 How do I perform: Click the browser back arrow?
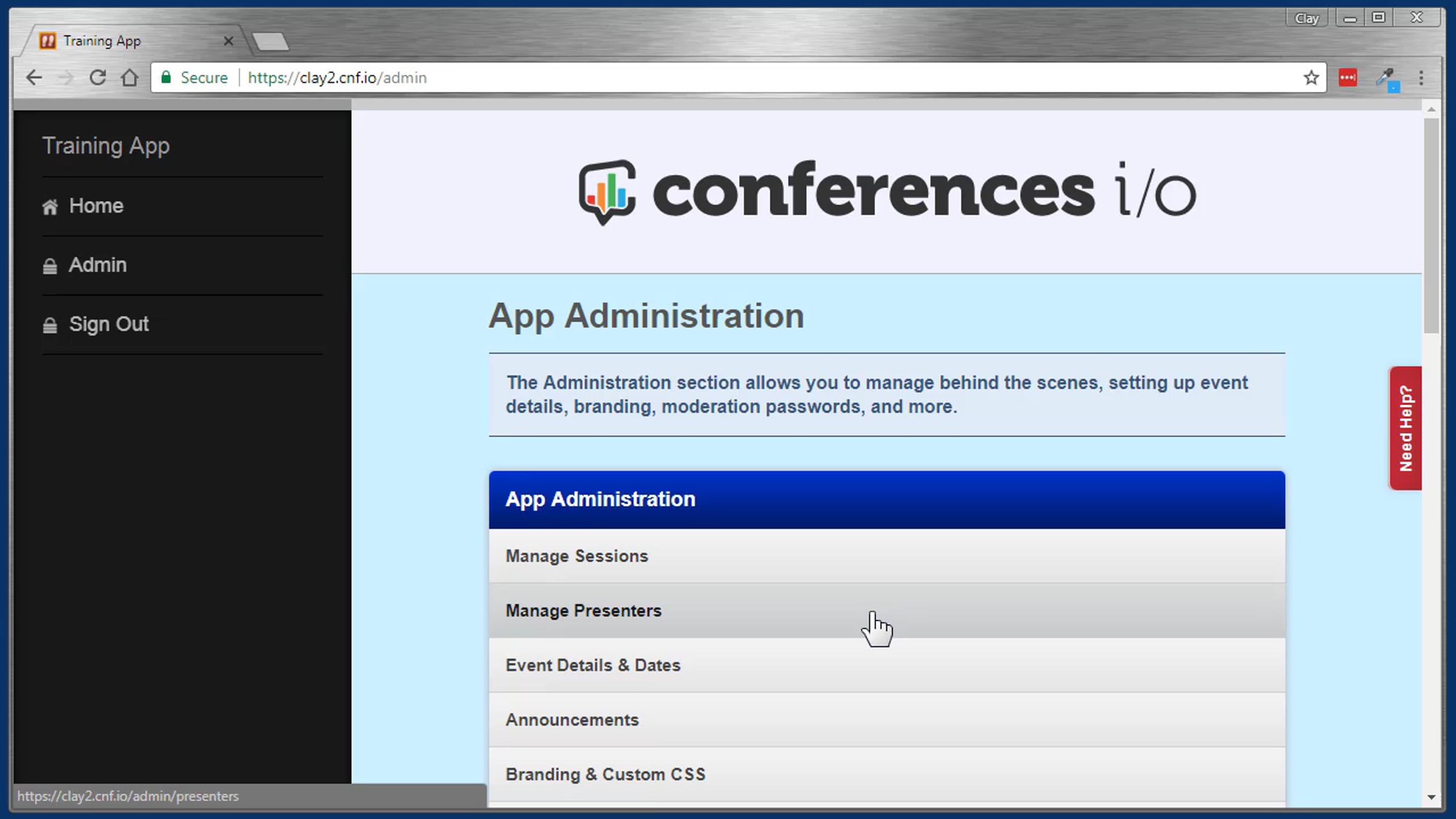[x=34, y=78]
